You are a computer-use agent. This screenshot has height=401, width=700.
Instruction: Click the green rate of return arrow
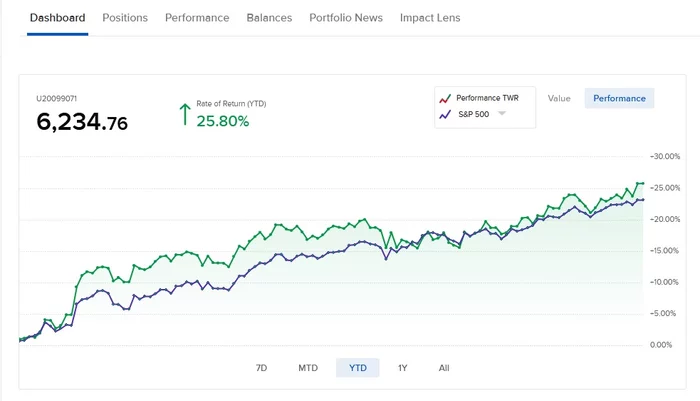[x=183, y=113]
